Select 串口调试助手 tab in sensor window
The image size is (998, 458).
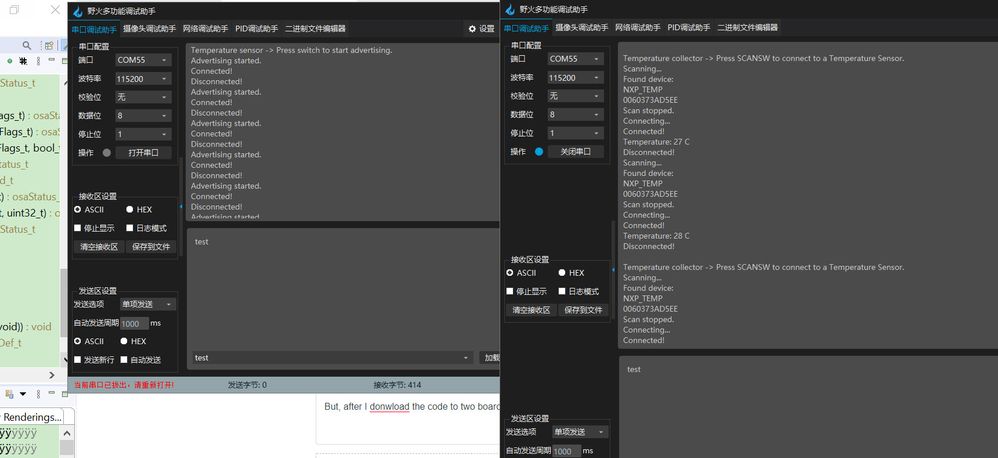coord(94,29)
